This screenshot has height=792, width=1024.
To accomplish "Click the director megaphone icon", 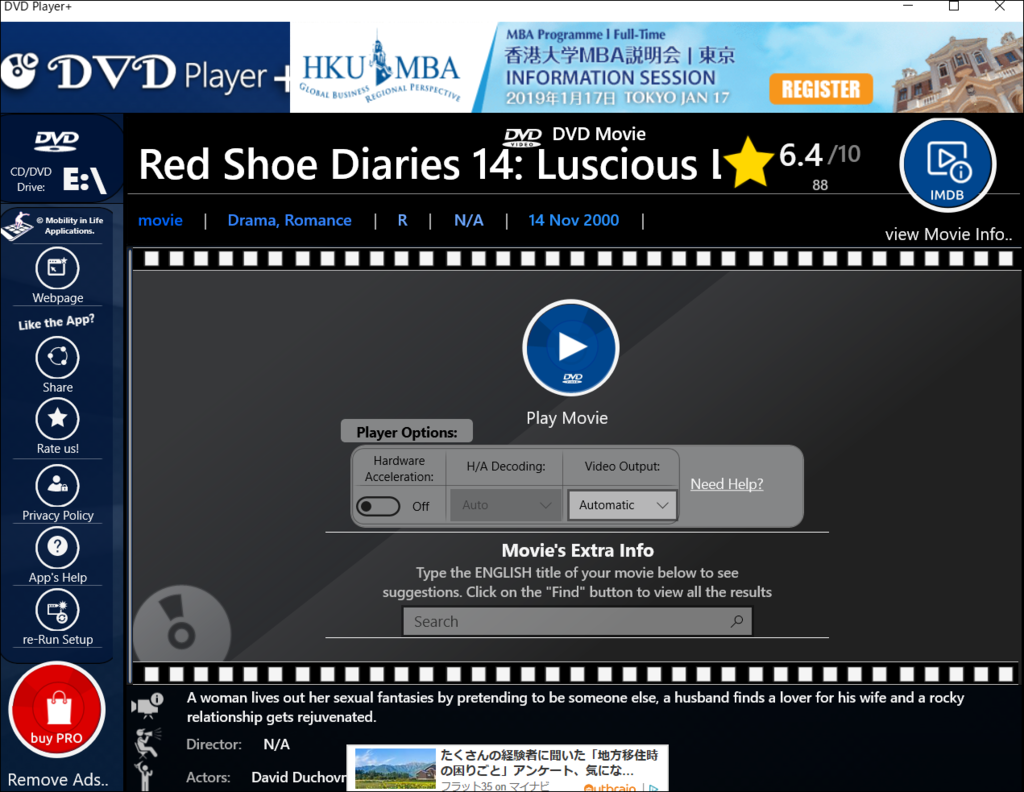I will pyautogui.click(x=147, y=743).
